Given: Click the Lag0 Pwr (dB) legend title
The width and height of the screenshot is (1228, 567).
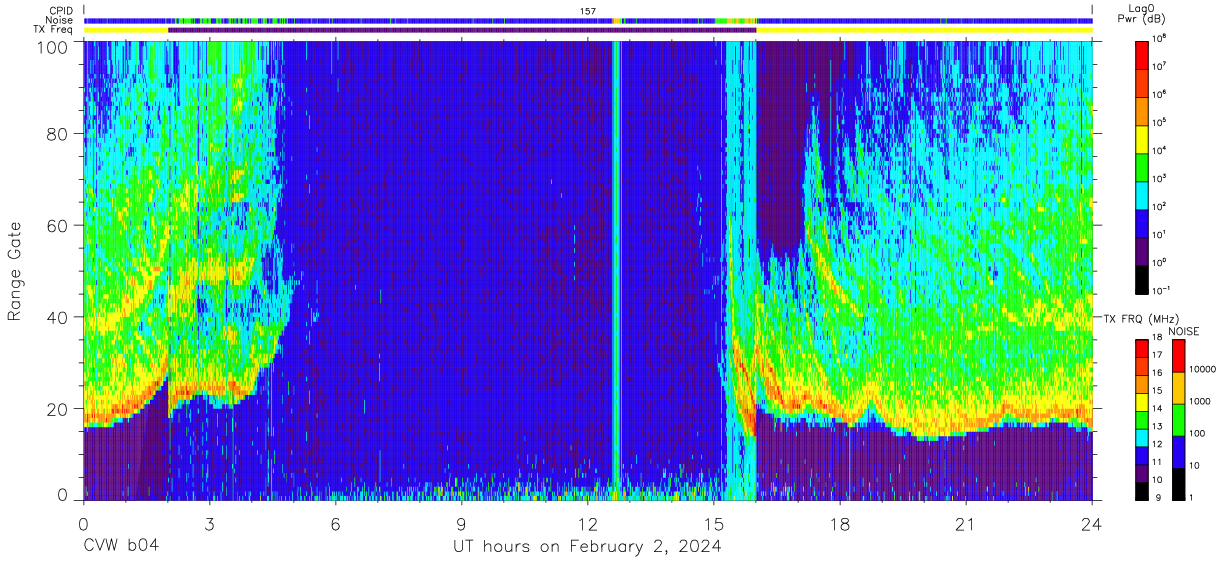Looking at the screenshot, I should pos(1140,13).
